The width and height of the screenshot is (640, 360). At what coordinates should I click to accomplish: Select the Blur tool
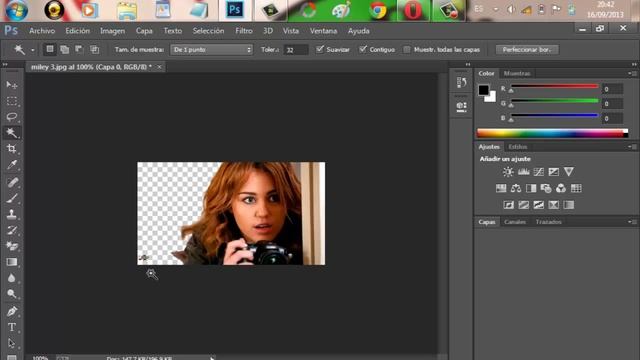pyautogui.click(x=11, y=278)
